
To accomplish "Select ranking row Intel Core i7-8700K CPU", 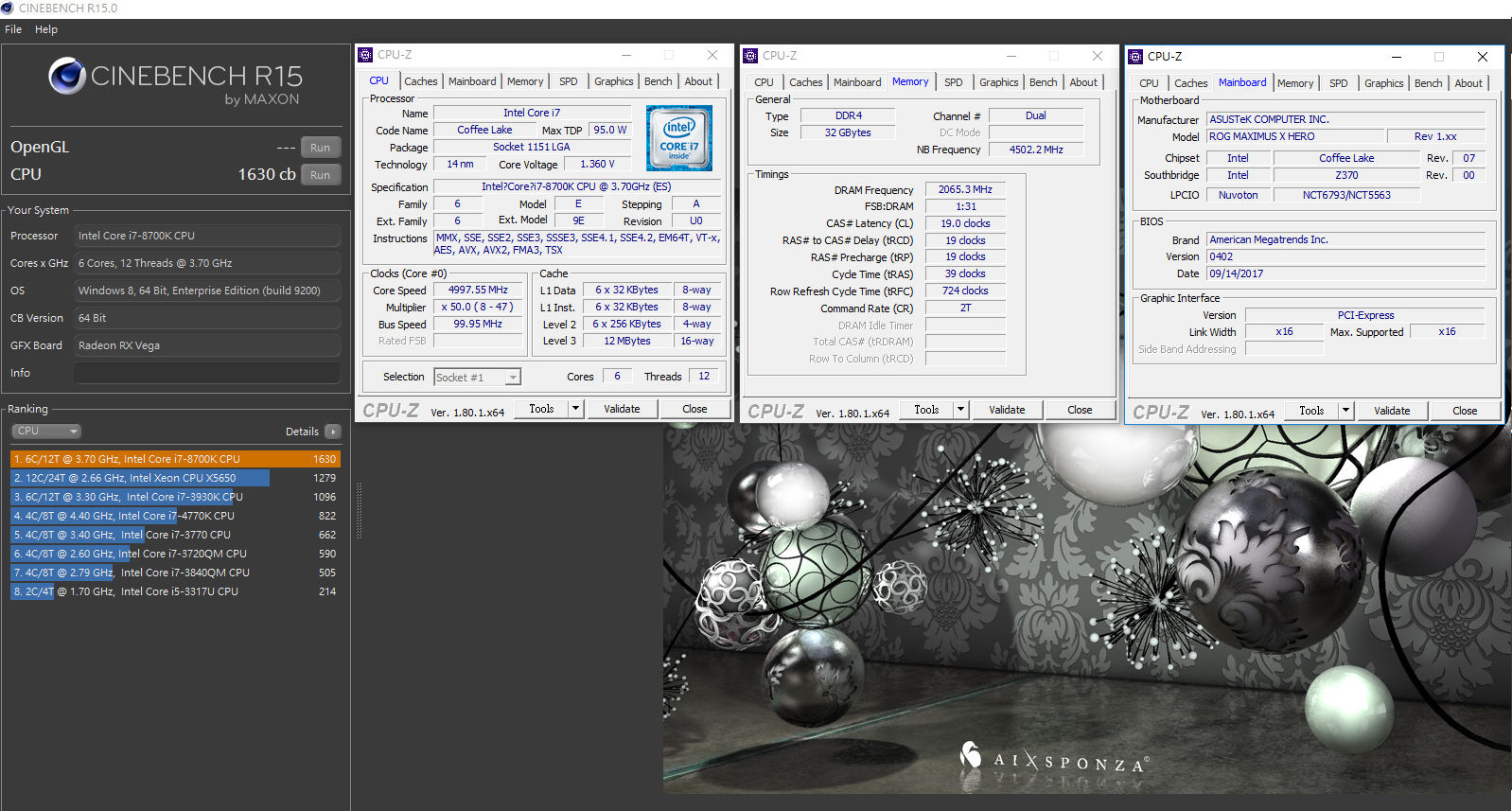I will click(x=175, y=459).
